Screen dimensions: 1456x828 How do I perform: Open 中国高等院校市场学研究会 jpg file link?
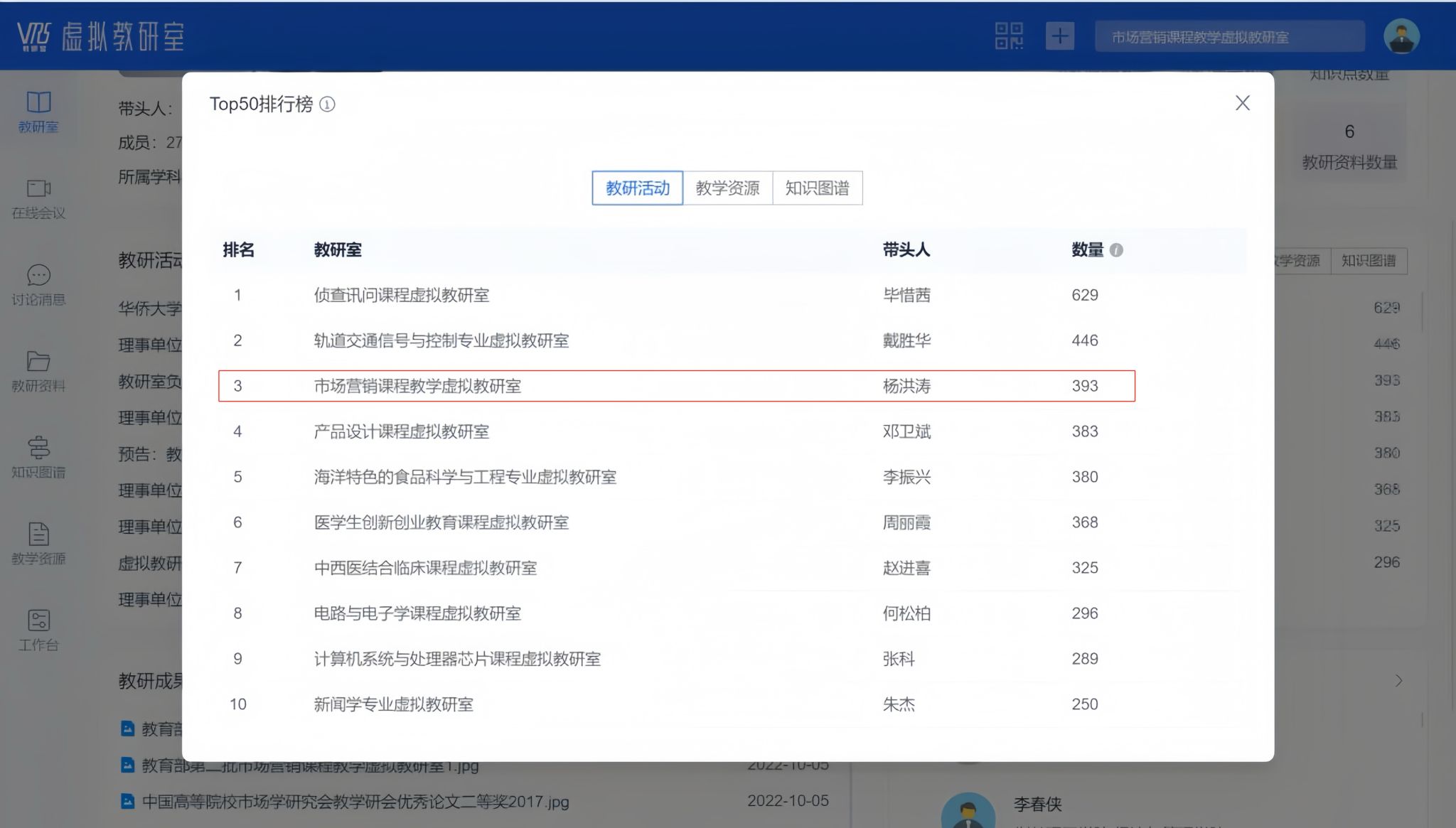[x=355, y=802]
